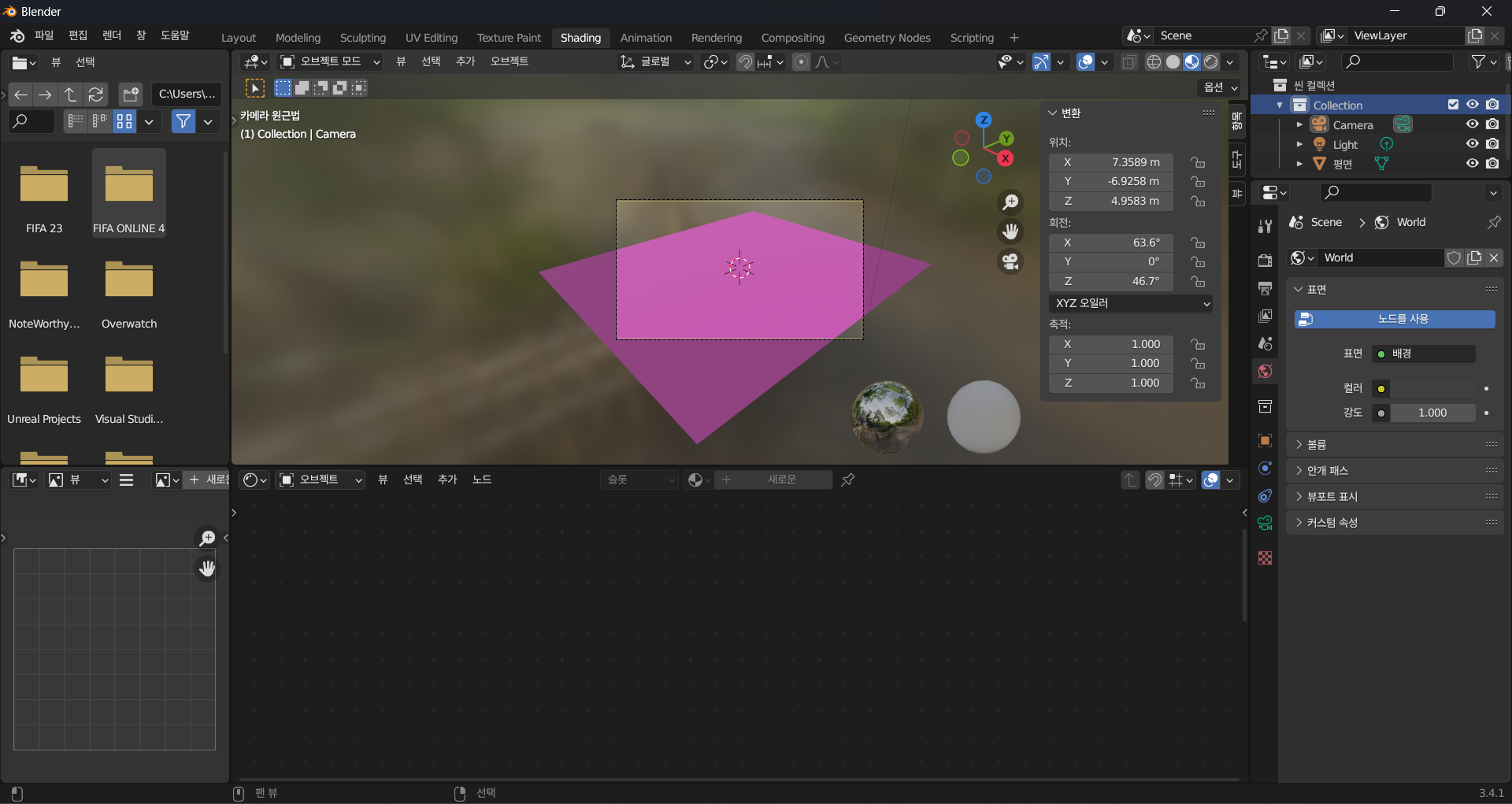This screenshot has width=1512, height=804.
Task: Click the Select Box tool icon
Action: point(254,88)
